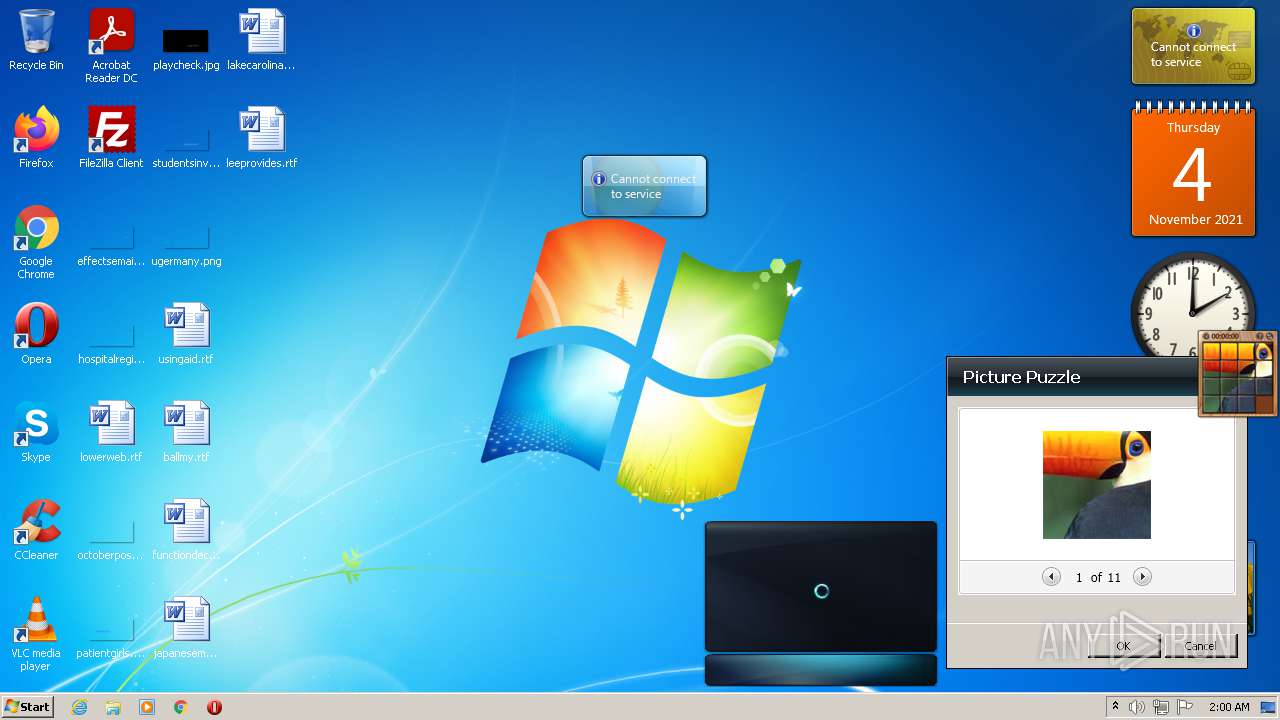The height and width of the screenshot is (720, 1280).
Task: Select the ballmy.rtf document icon
Action: pyautogui.click(x=186, y=432)
